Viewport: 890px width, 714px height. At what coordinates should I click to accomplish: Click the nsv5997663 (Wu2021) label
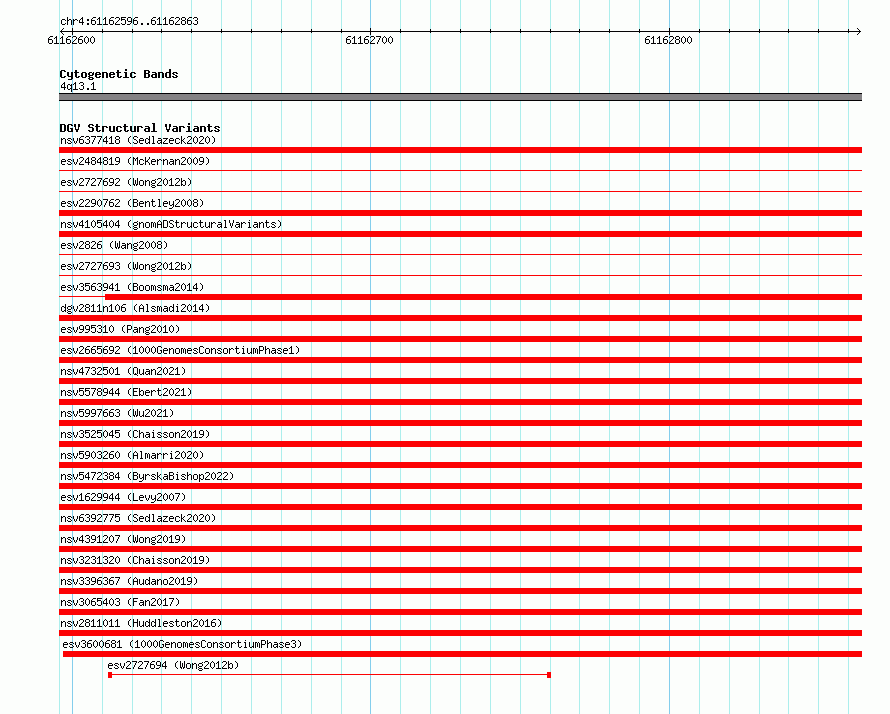click(117, 413)
